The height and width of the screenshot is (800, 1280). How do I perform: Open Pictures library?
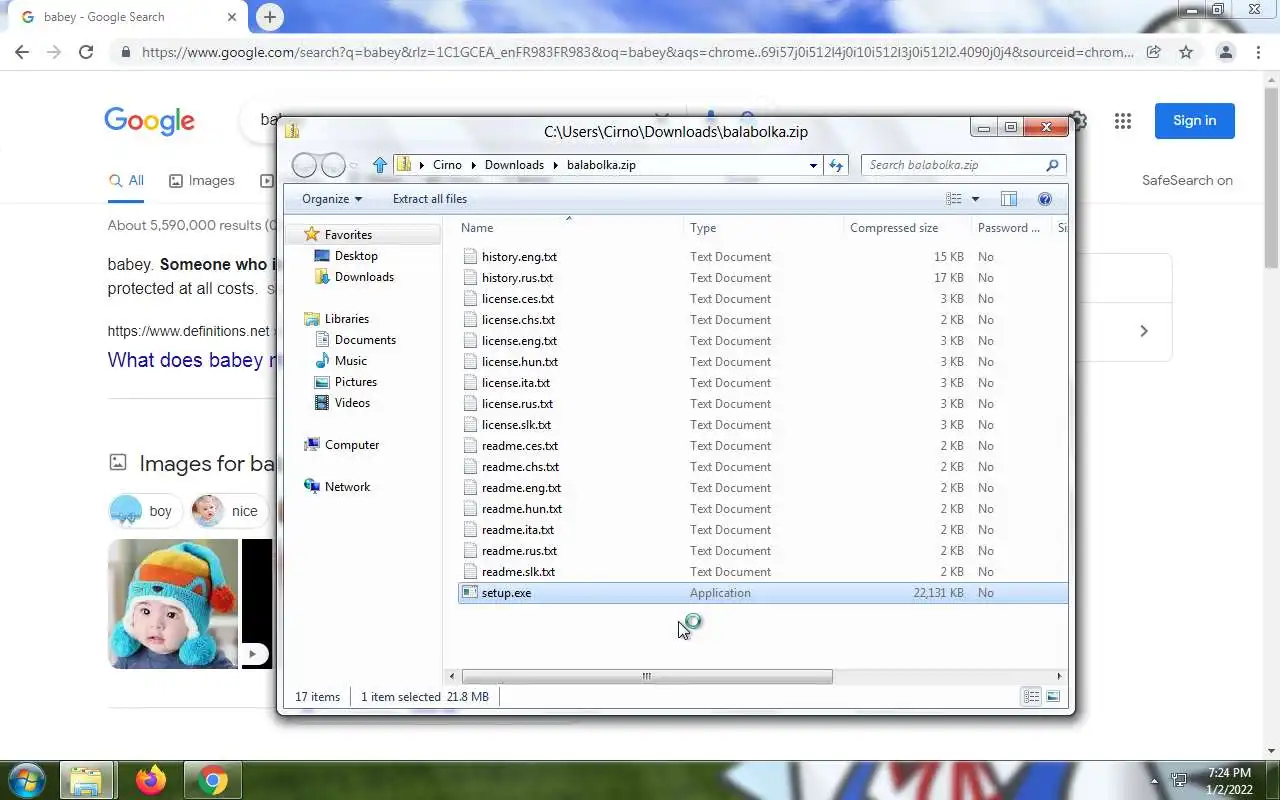[x=356, y=382]
